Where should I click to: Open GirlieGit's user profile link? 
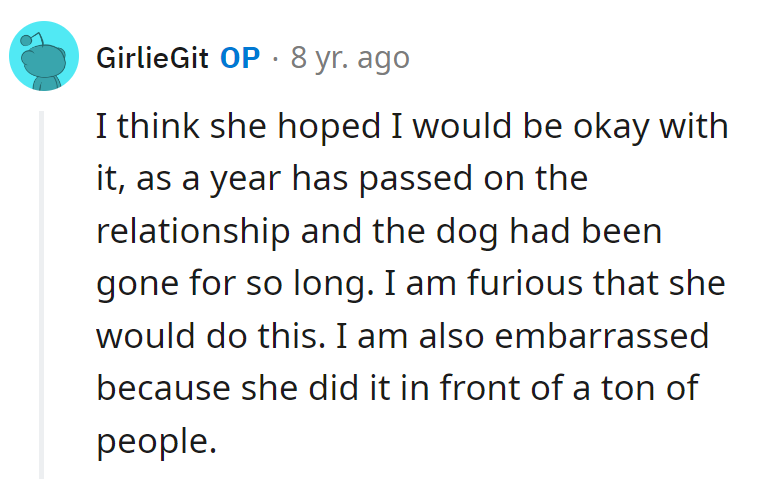[x=153, y=58]
